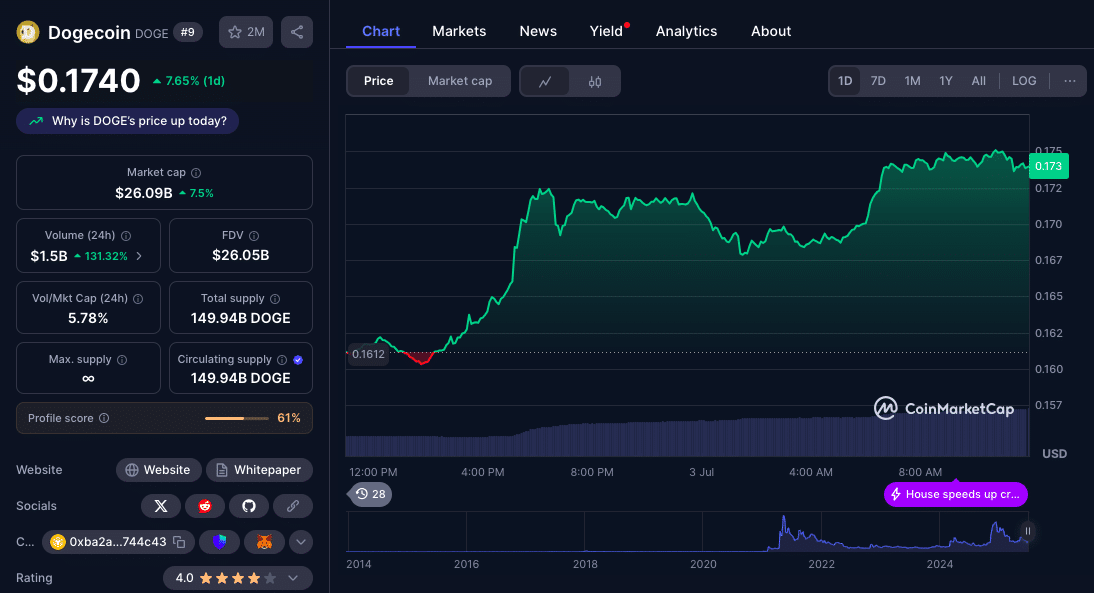Open the Chart tab
1094x593 pixels.
(x=381, y=31)
